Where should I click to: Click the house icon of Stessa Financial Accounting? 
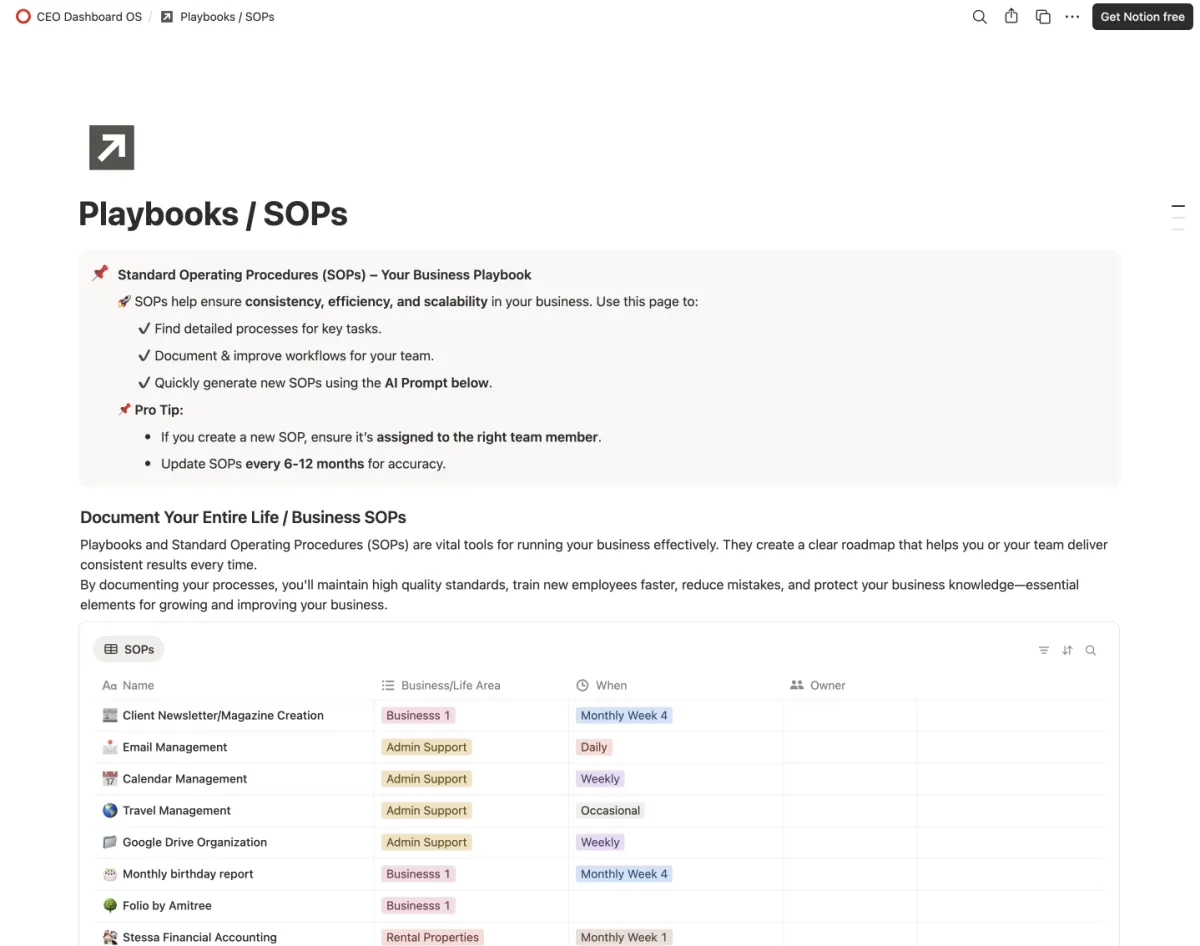(x=110, y=938)
